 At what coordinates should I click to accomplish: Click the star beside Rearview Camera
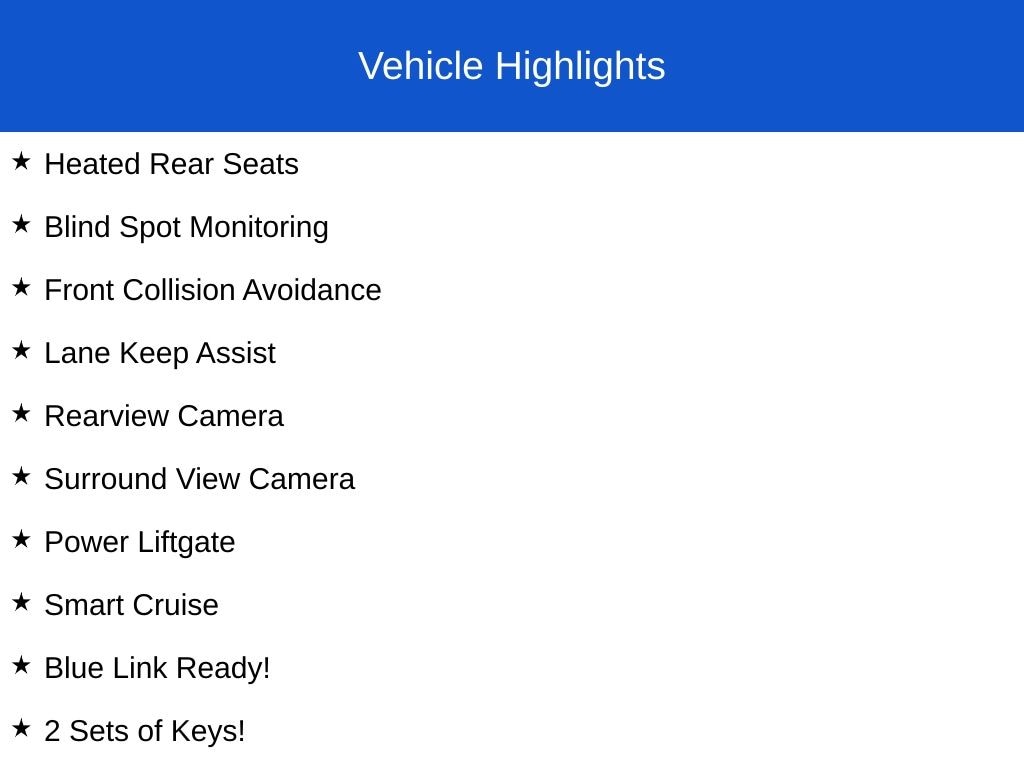[x=21, y=413]
